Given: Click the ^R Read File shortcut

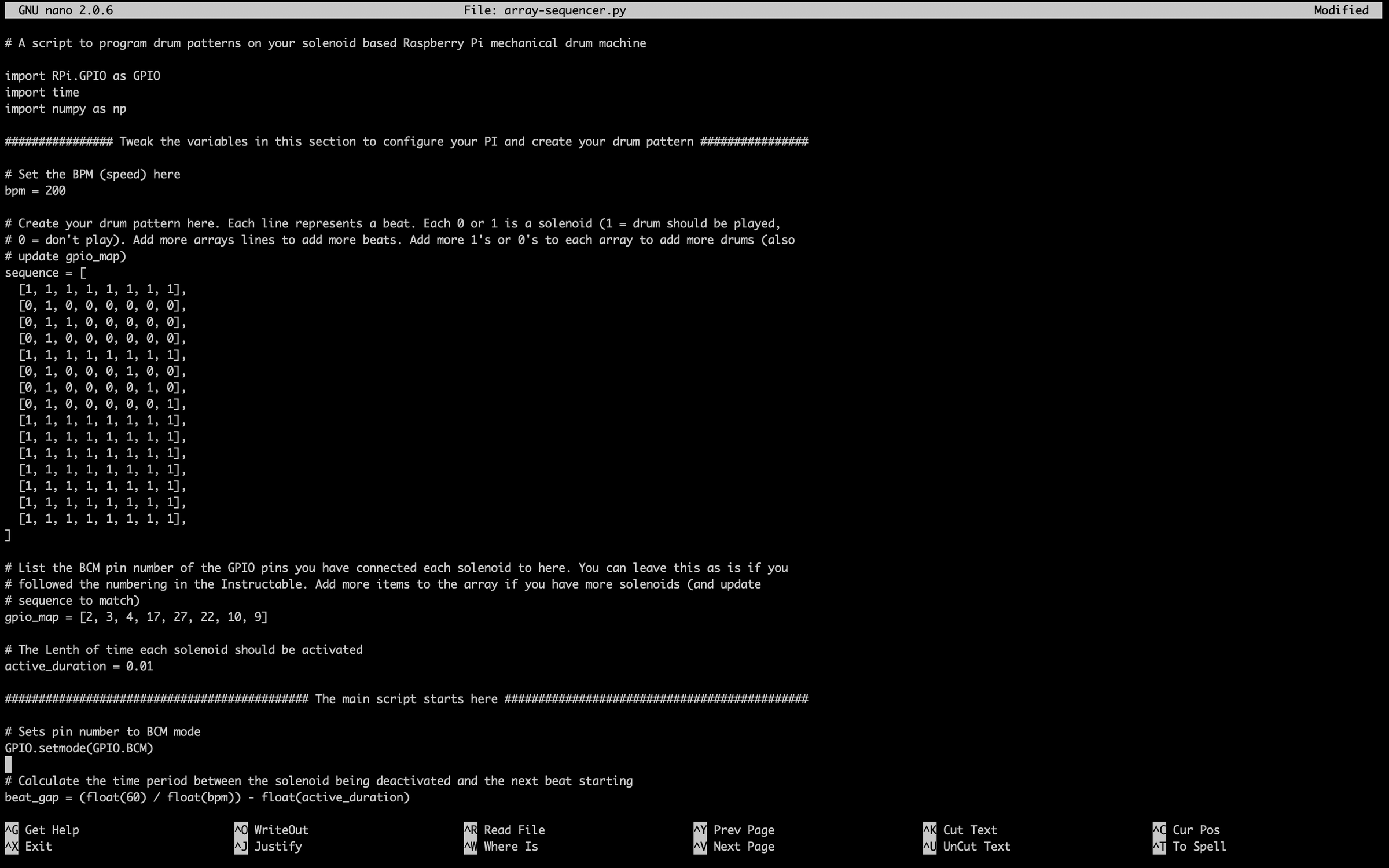Looking at the screenshot, I should tap(504, 830).
